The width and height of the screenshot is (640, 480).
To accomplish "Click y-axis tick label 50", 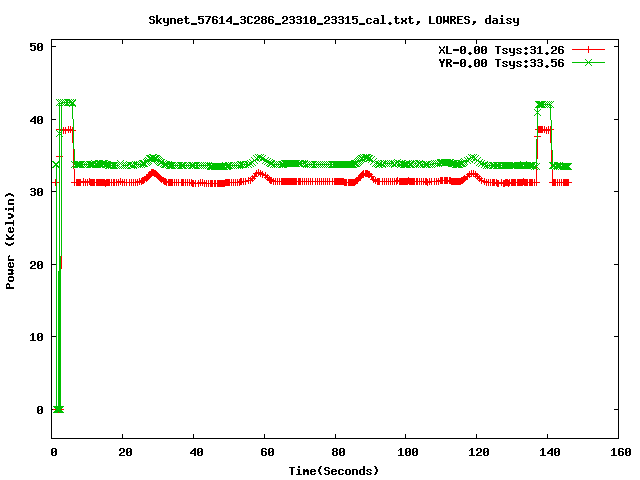I will pyautogui.click(x=36, y=47).
